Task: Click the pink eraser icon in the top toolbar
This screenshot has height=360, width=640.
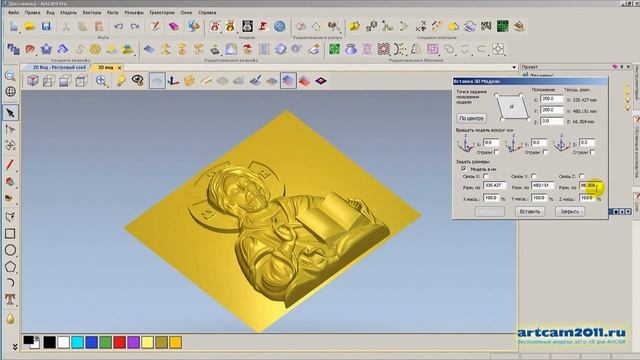Action: click(173, 27)
